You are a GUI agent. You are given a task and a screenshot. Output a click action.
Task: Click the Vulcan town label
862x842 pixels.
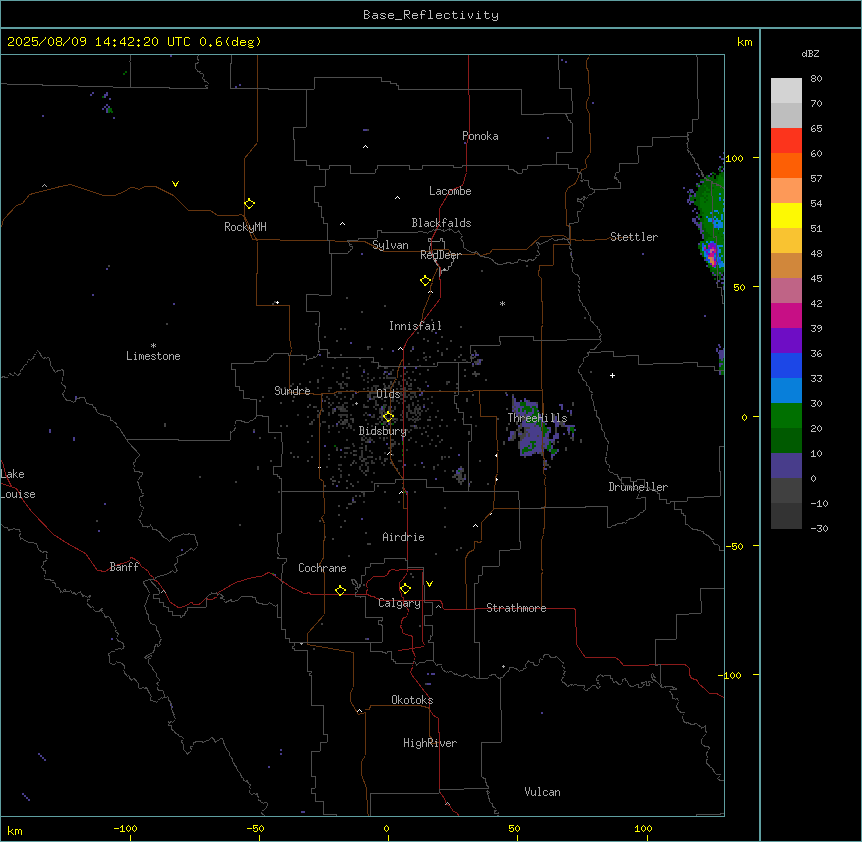[543, 792]
